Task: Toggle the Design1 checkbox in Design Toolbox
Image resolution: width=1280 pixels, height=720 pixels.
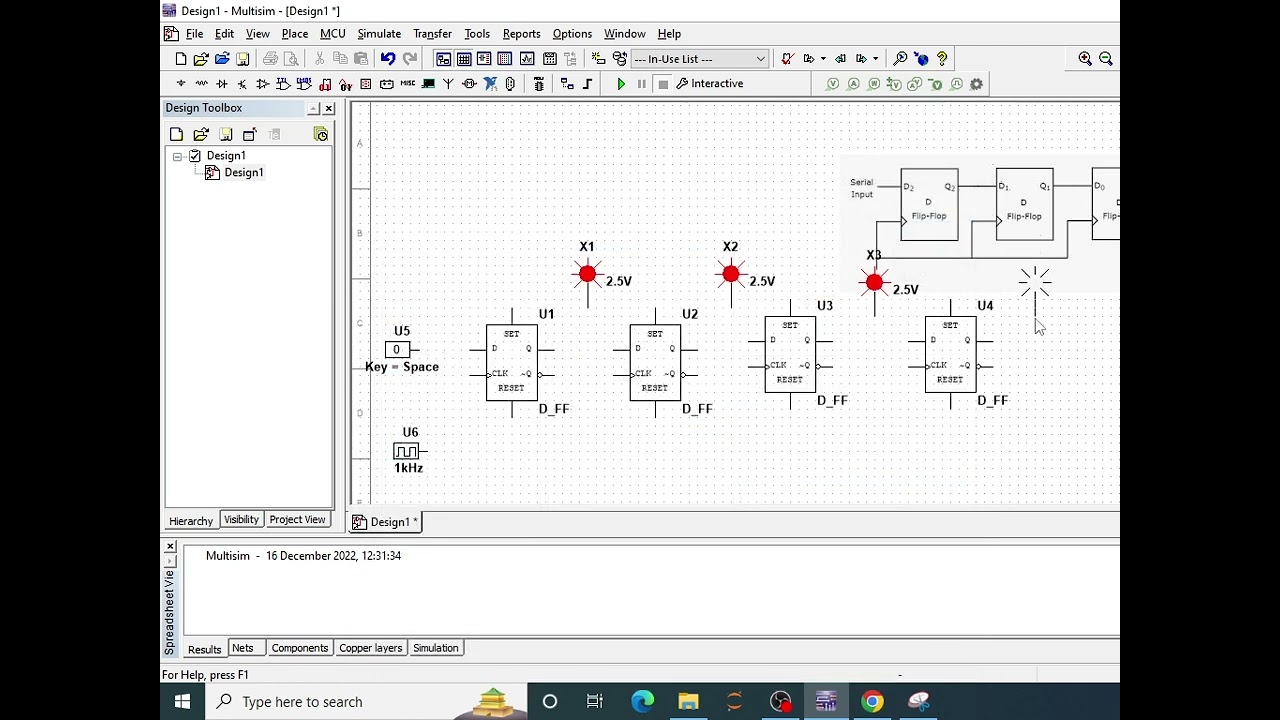Action: [x=195, y=156]
